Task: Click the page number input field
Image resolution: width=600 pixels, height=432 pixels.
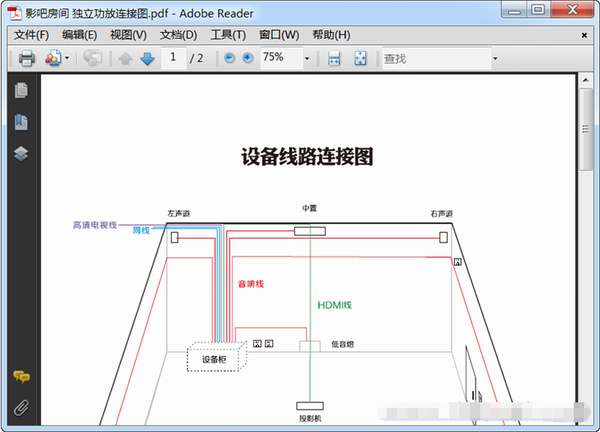Action: 174,58
